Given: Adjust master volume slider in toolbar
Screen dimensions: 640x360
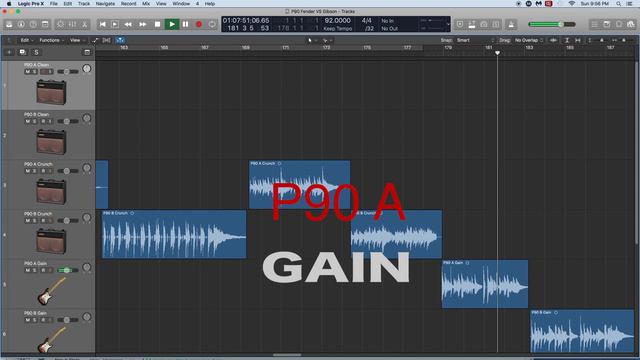Looking at the screenshot, I should tap(552, 24).
